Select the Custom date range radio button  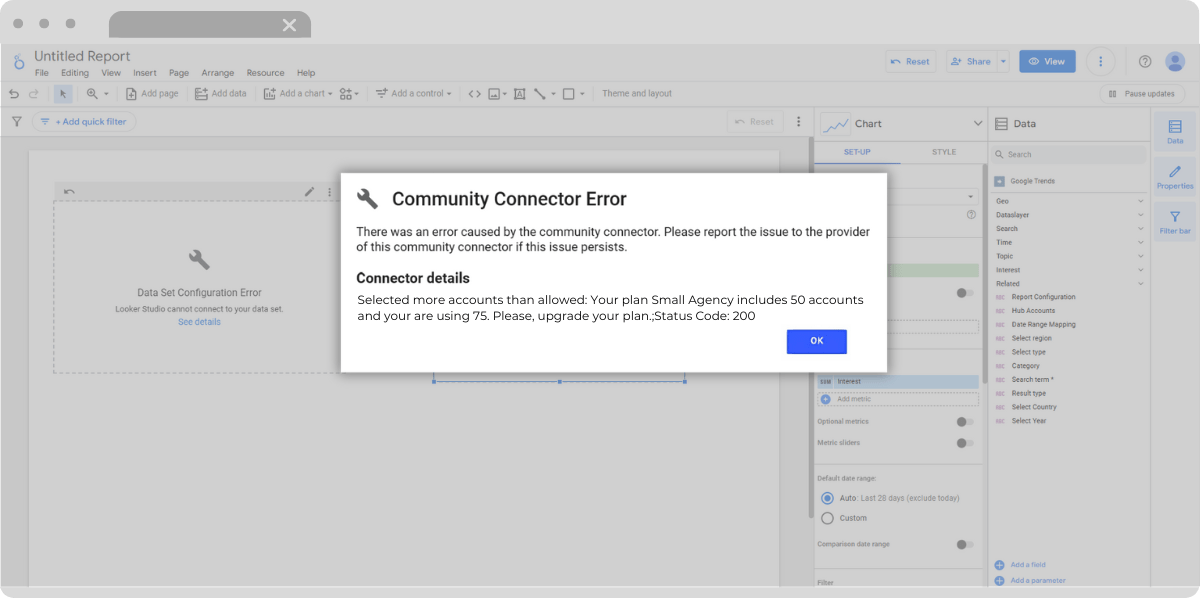click(x=827, y=517)
